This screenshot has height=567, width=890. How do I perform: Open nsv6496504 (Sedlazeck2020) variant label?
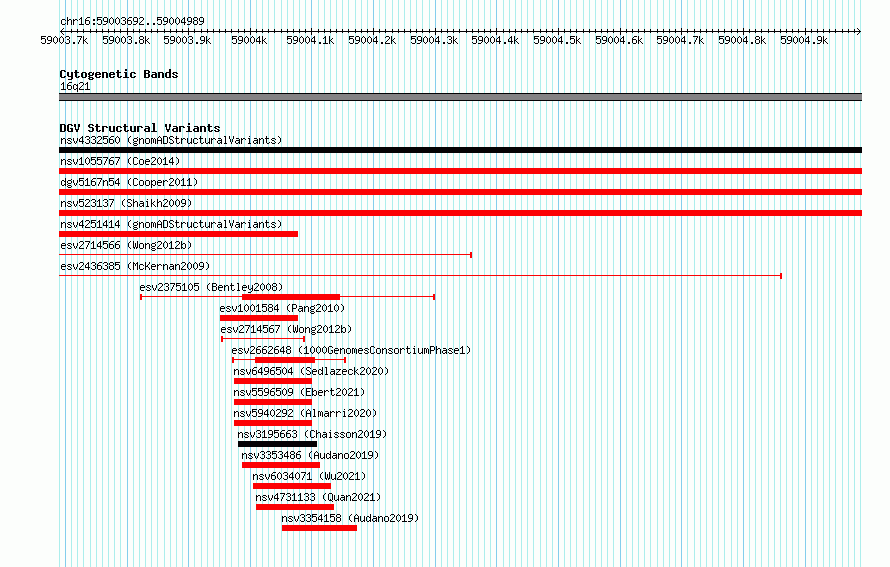click(x=311, y=371)
